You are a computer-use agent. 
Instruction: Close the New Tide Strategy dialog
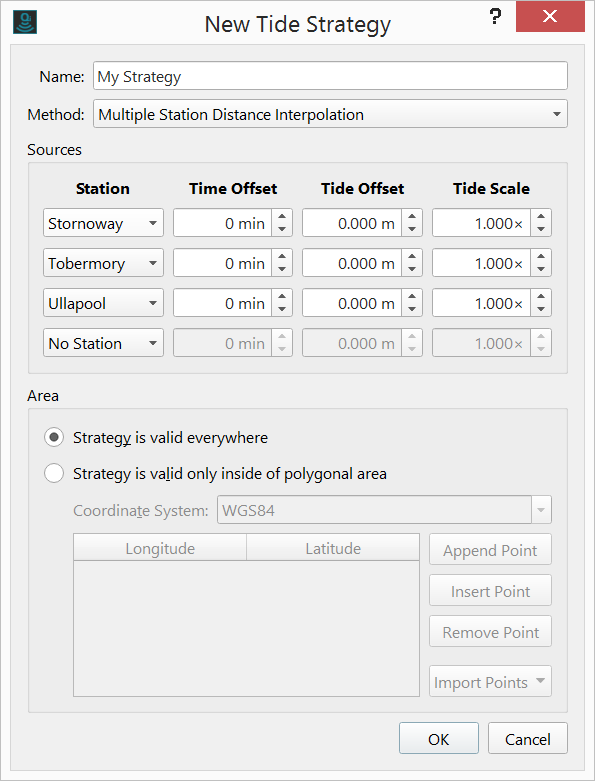pyautogui.click(x=550, y=16)
